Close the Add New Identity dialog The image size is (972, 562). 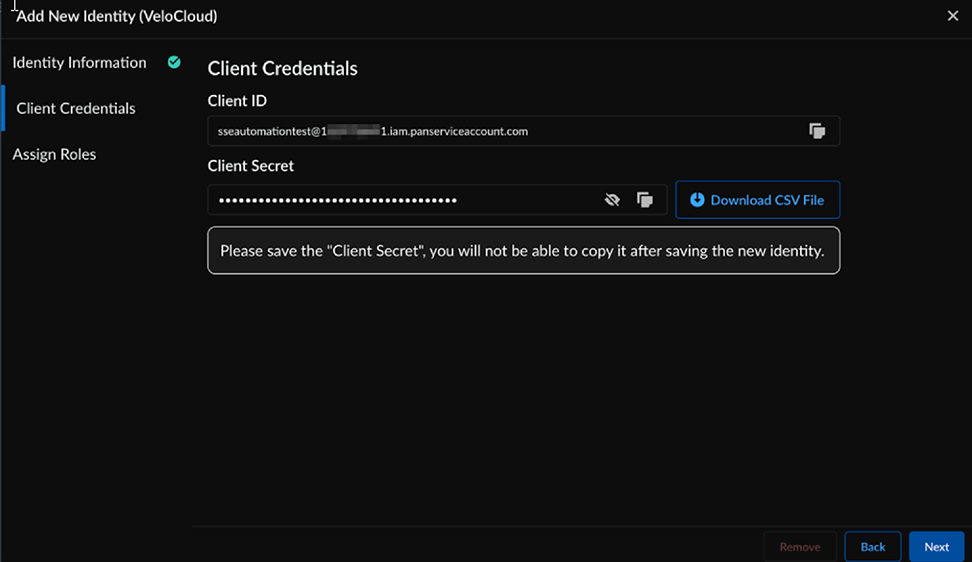952,16
